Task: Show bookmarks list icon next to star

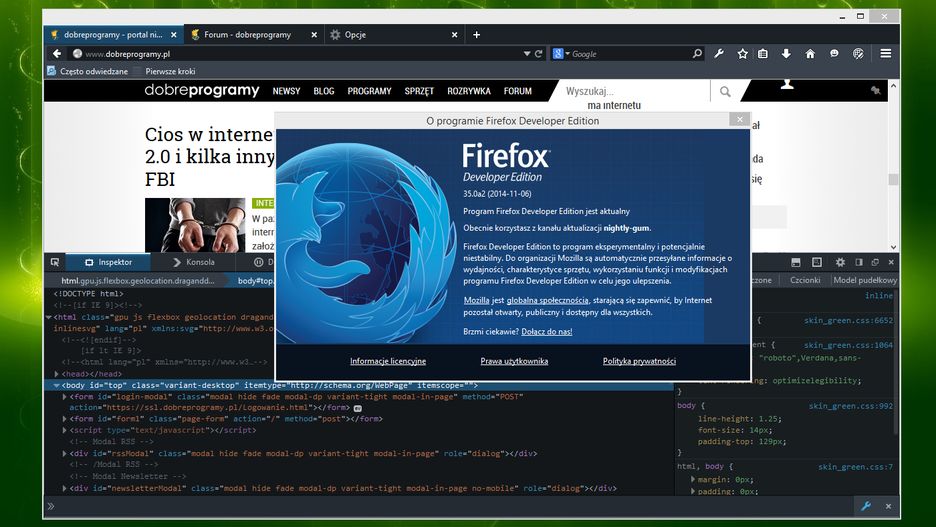Action: [763, 54]
